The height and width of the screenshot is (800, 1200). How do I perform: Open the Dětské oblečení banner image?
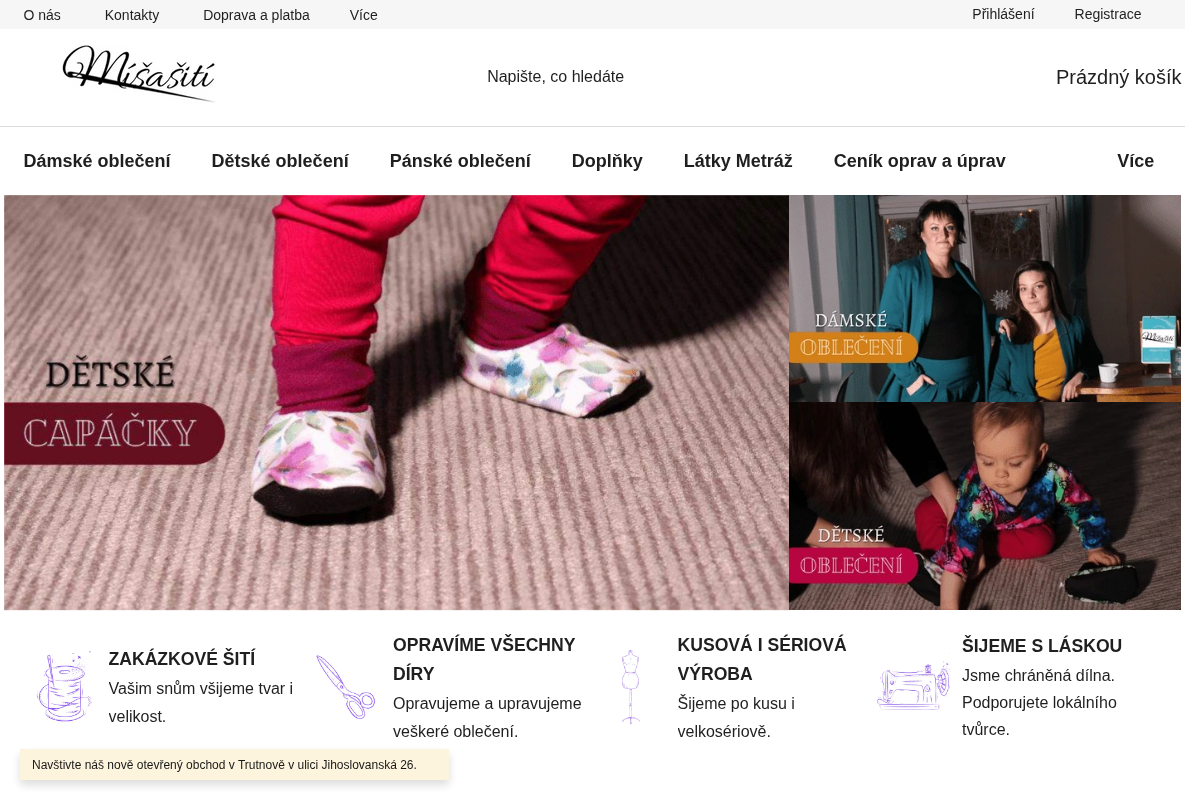pyautogui.click(x=985, y=506)
